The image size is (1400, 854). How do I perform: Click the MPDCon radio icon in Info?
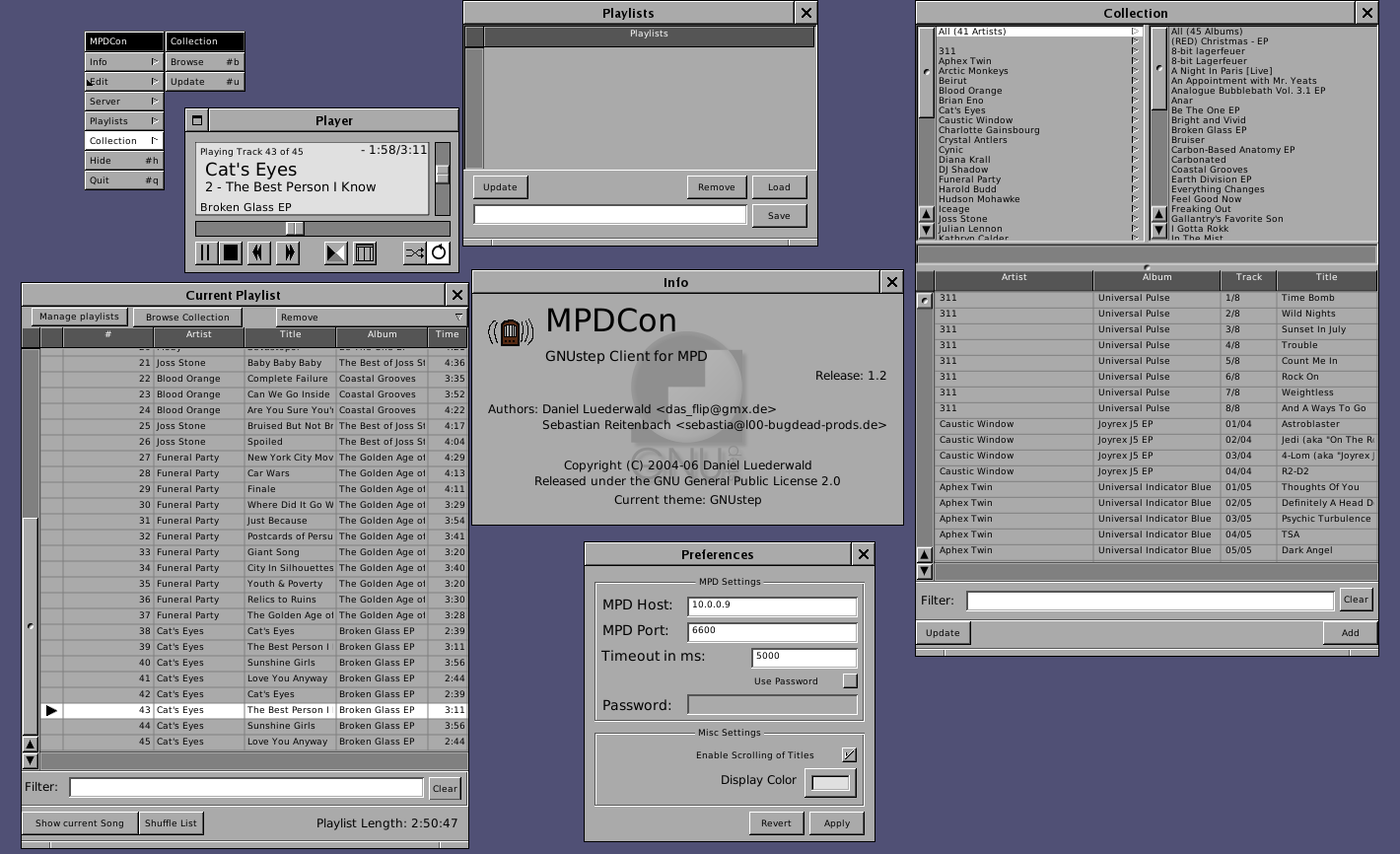(509, 332)
